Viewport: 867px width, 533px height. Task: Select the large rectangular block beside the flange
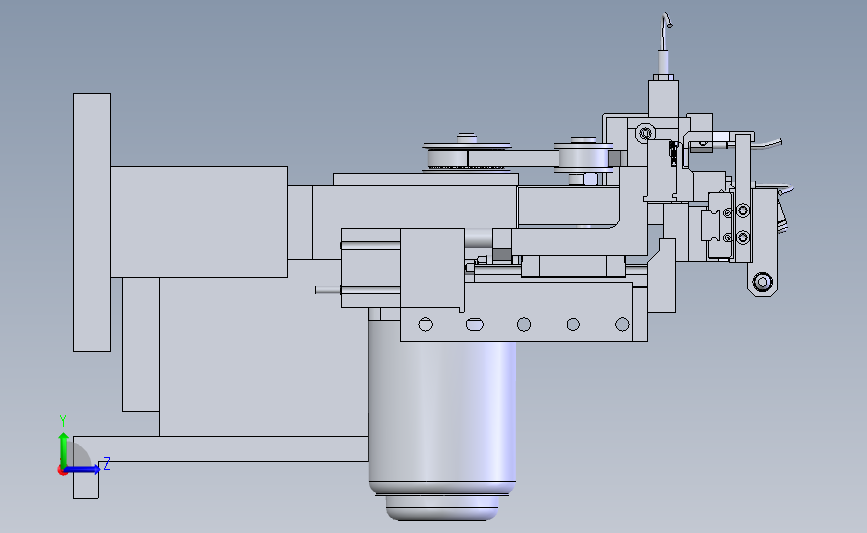[x=199, y=222]
